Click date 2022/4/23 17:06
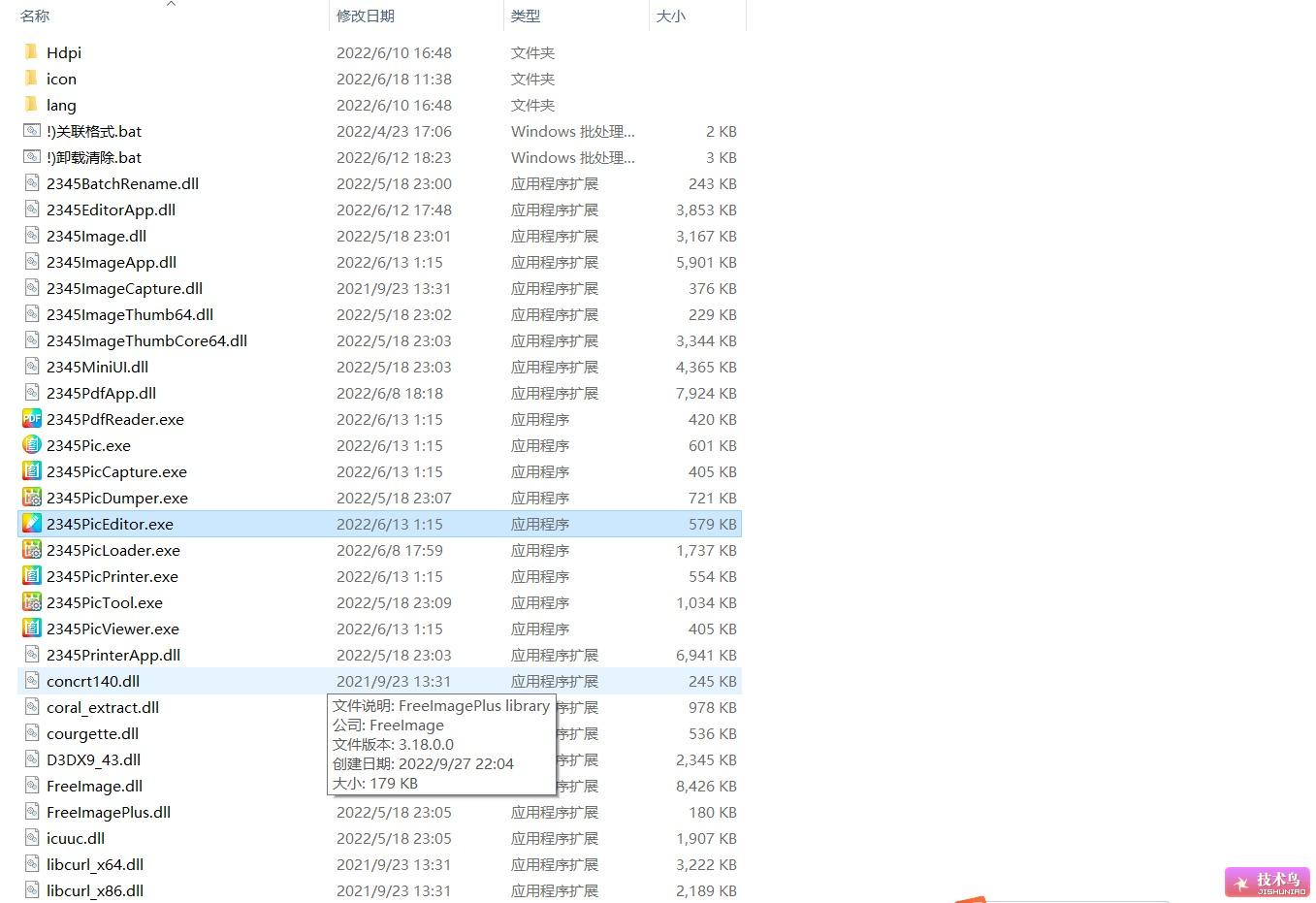 pos(394,131)
